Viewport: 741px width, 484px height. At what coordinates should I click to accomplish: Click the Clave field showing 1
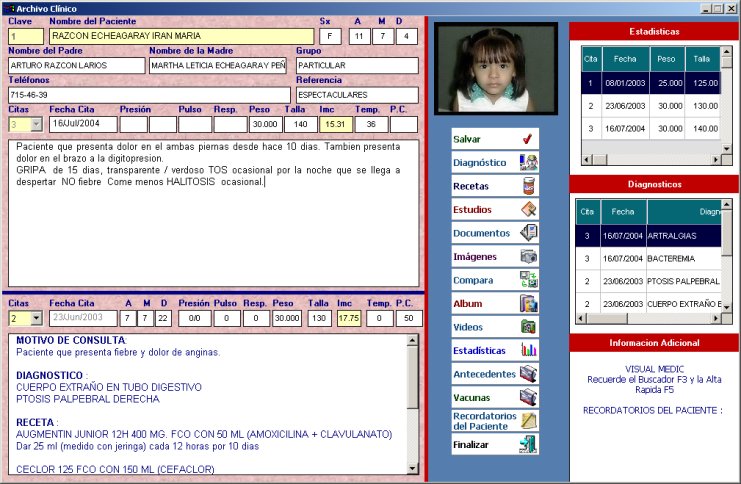[x=26, y=36]
